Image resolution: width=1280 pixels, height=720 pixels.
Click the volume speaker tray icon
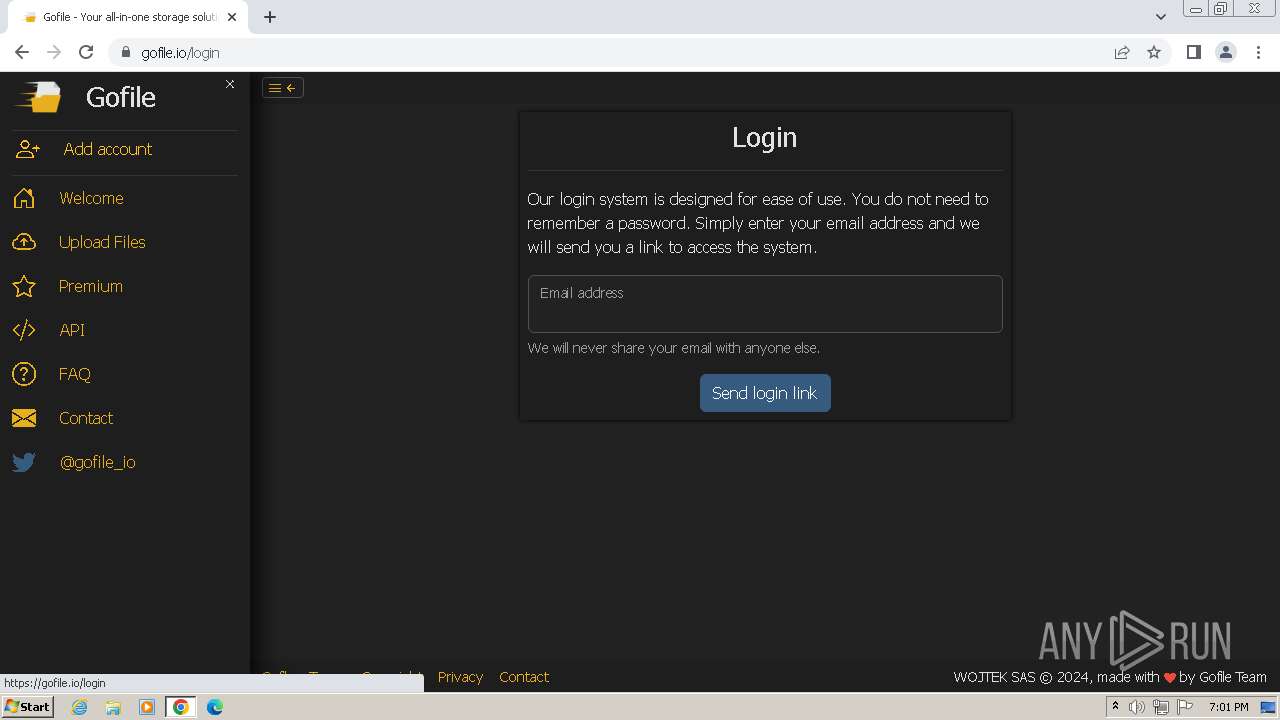[1137, 707]
